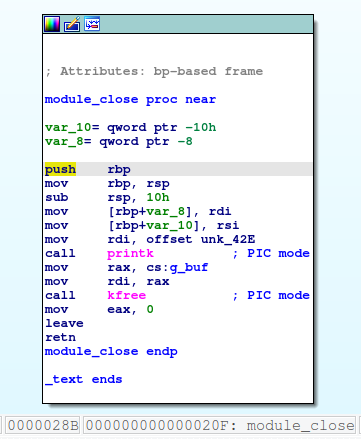Click the 'offset unk_42E' operand
Image resolution: width=361 pixels, height=439 pixels.
201,239
